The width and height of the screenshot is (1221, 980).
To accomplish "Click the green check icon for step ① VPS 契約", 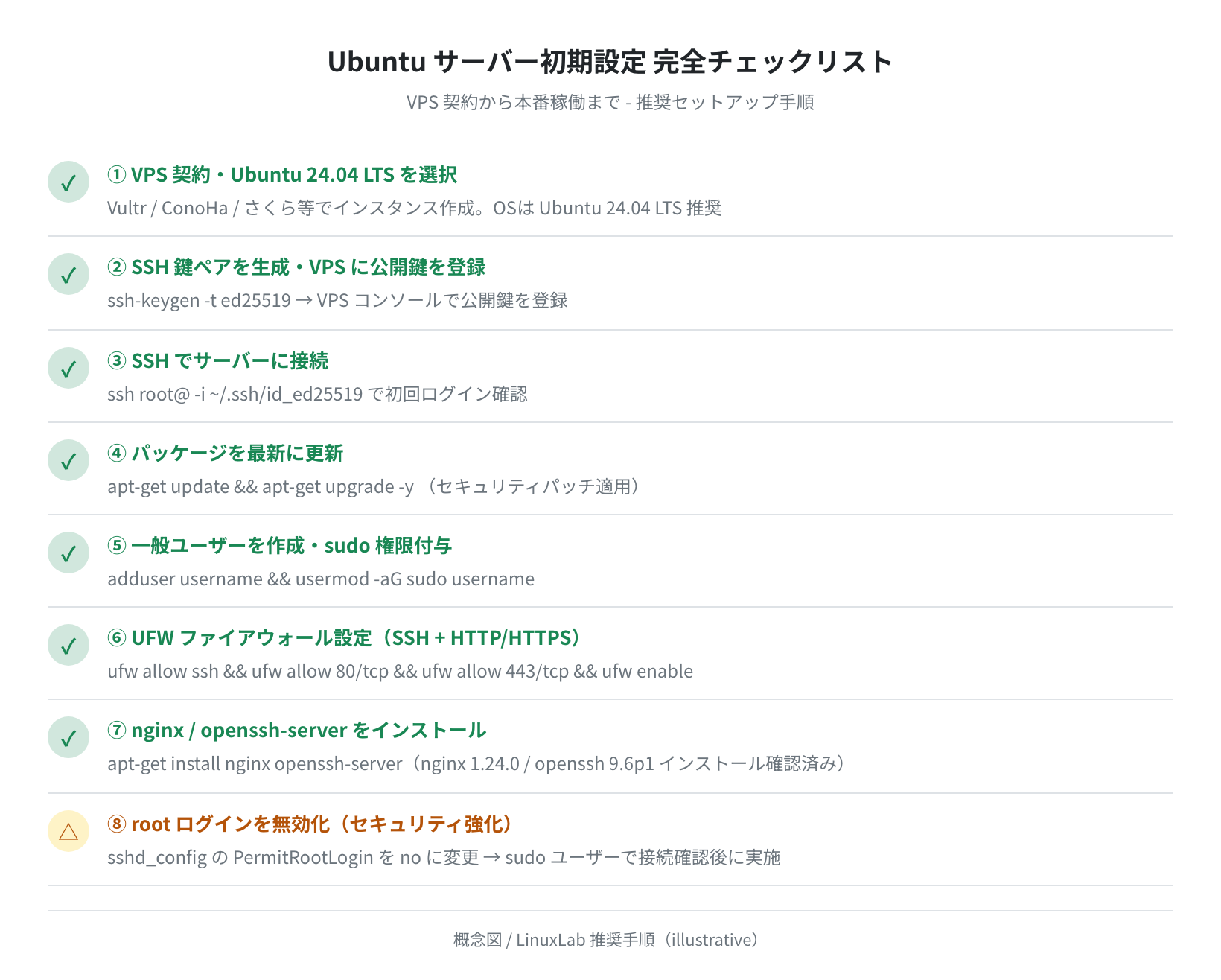I will (68, 182).
